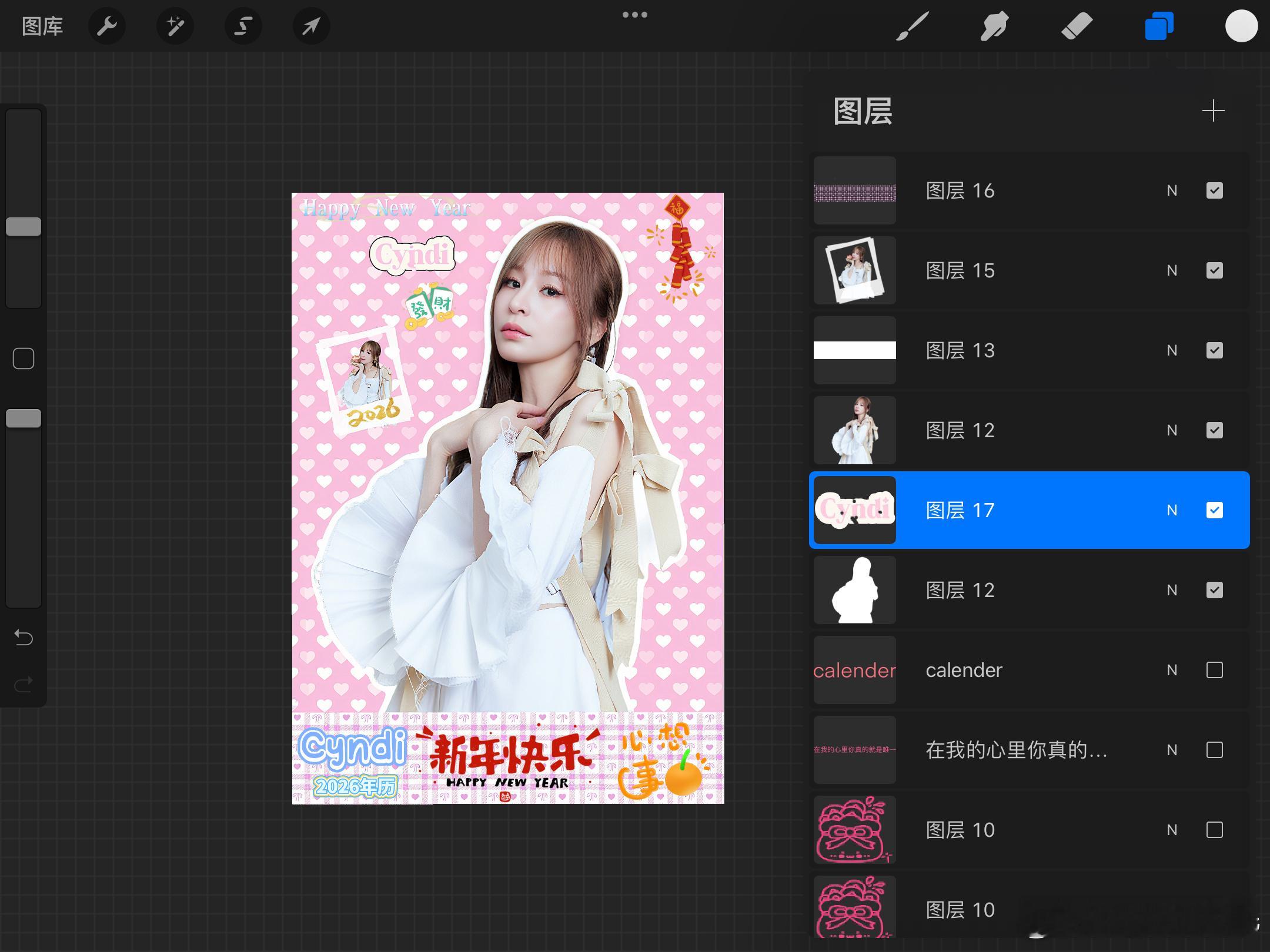The image size is (1270, 952).
Task: Open the Actions wrench menu
Action: (x=107, y=26)
